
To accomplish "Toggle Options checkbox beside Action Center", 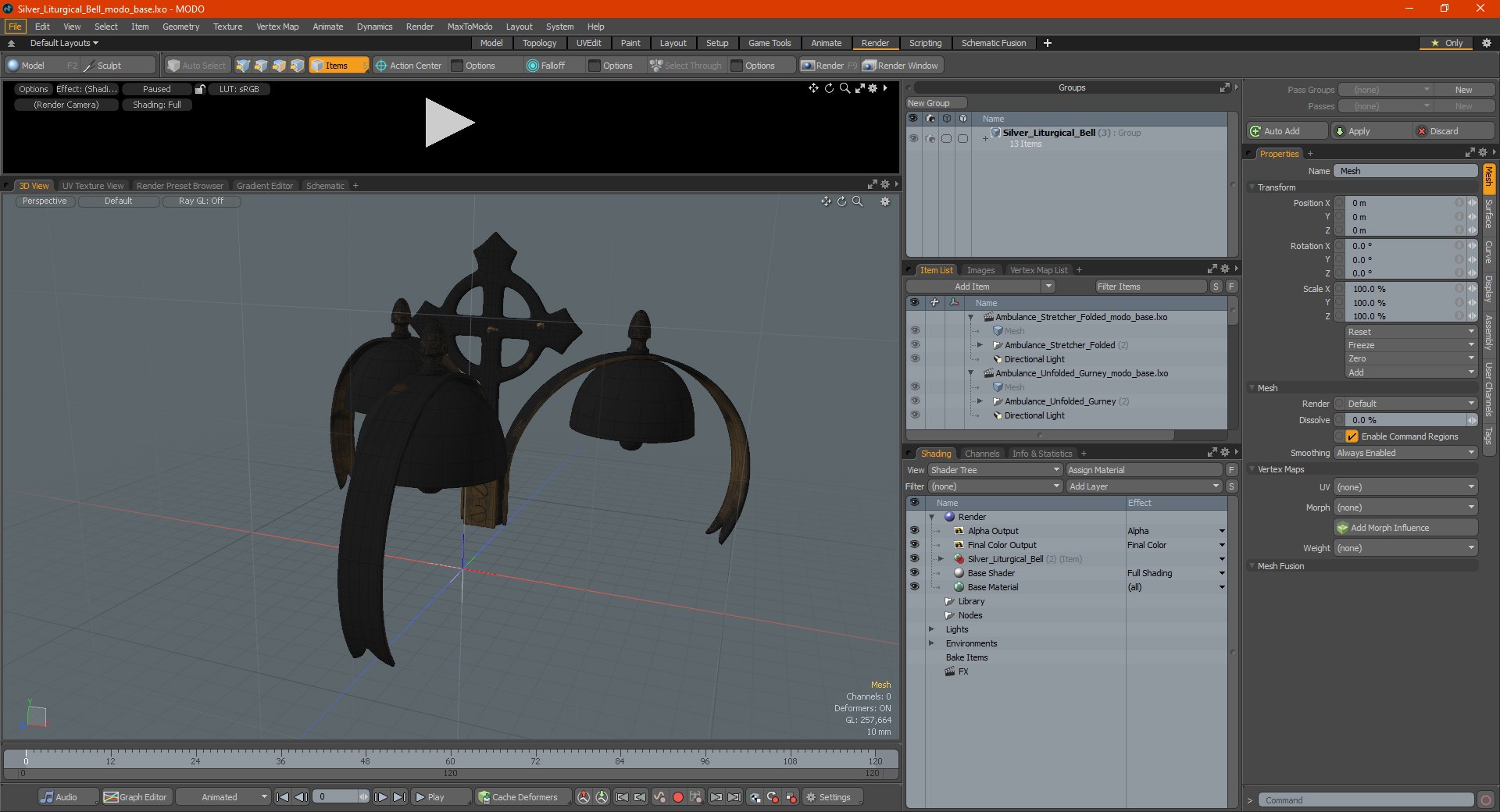I will click(458, 66).
